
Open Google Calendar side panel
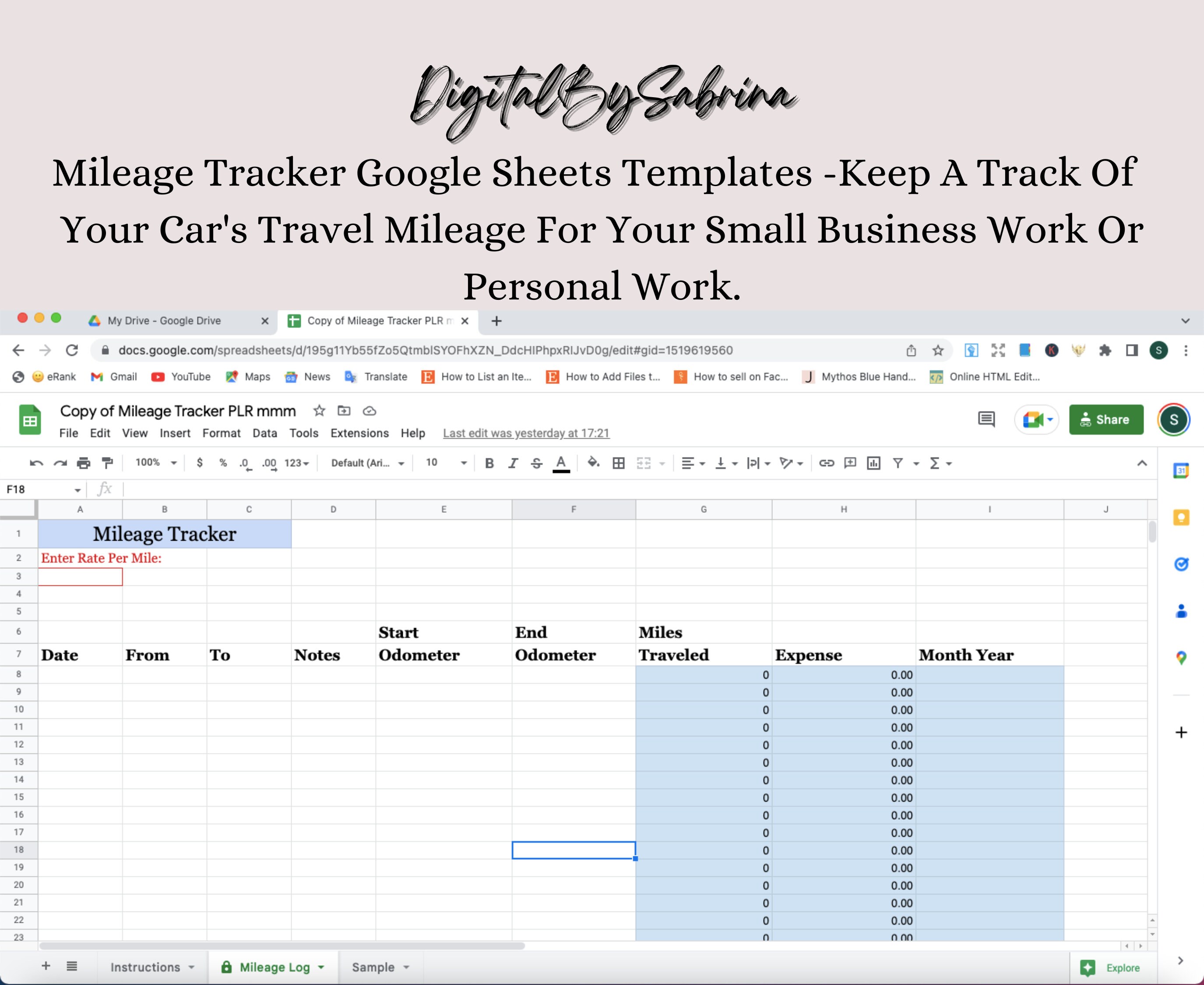click(1181, 470)
